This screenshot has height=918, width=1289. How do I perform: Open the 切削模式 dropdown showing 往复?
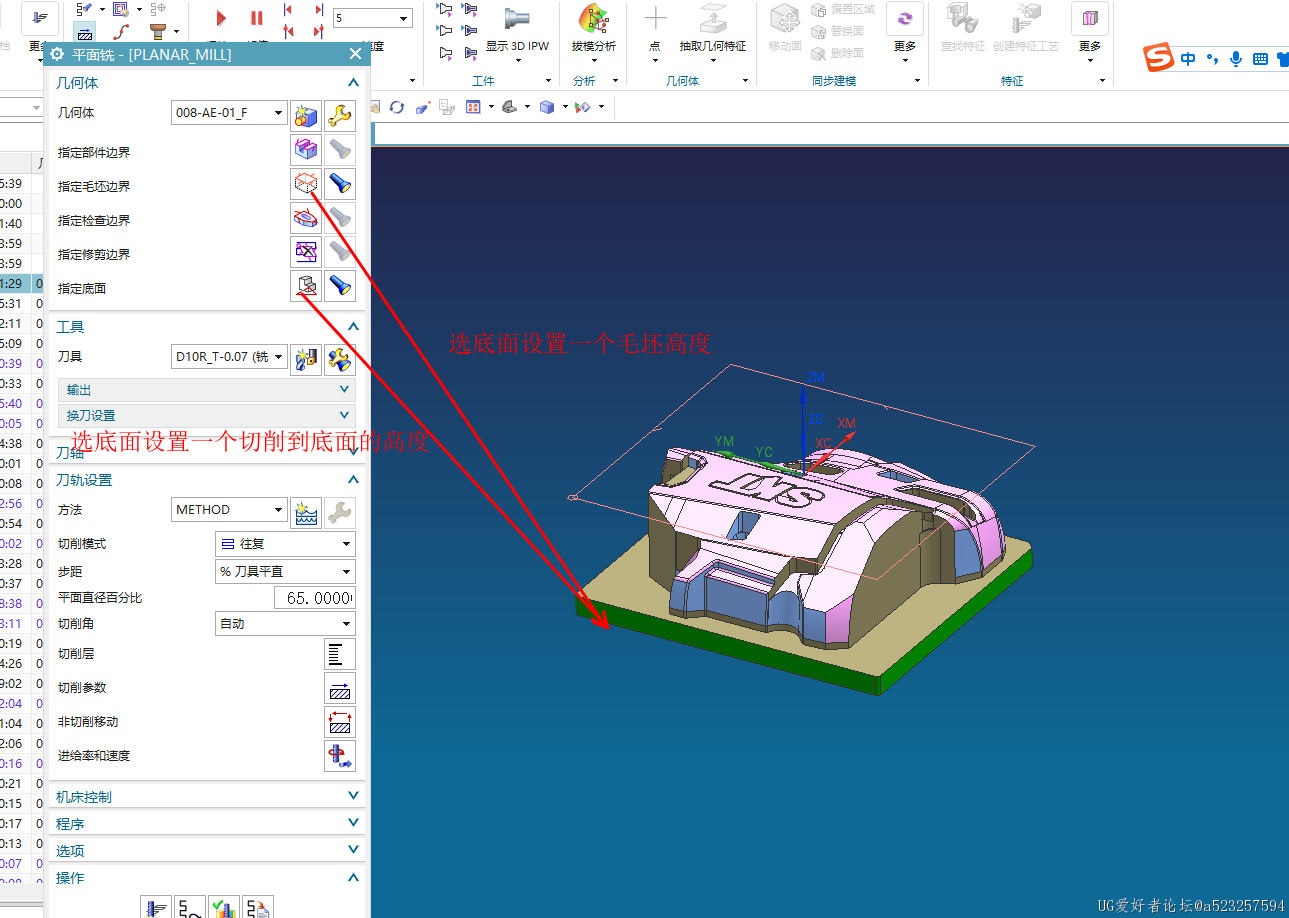[x=285, y=544]
